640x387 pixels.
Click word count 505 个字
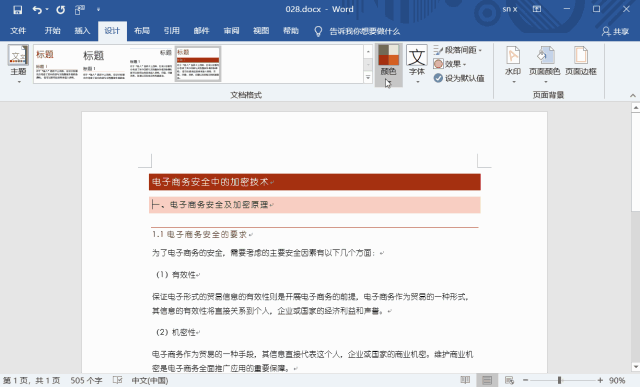point(86,380)
